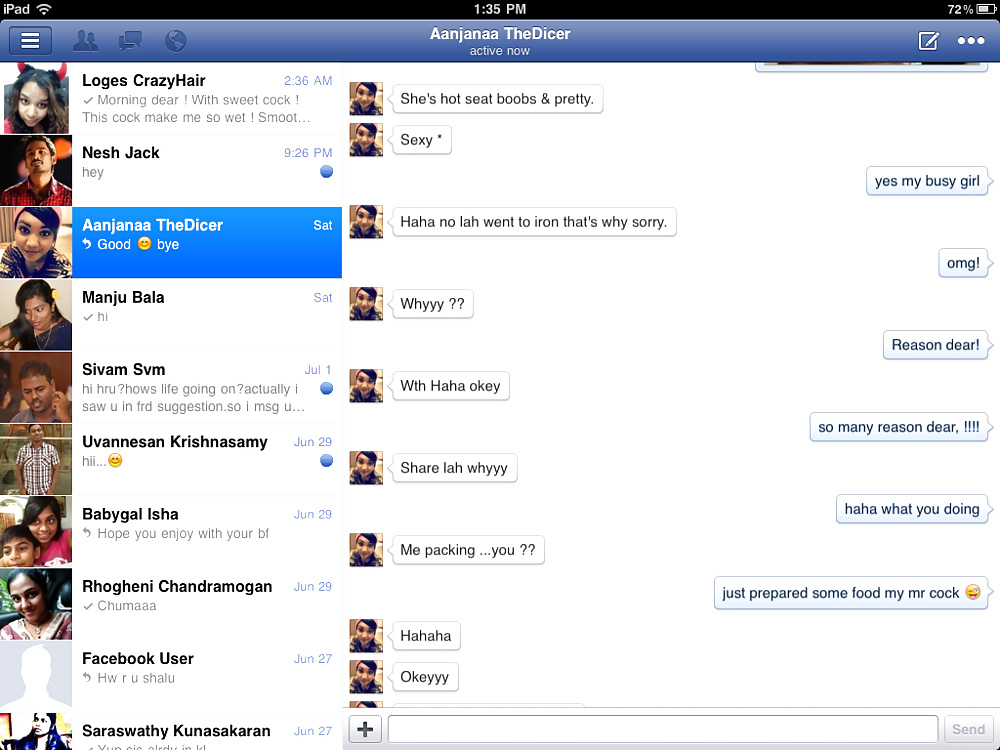
Task: Tap the compose new message icon
Action: (929, 41)
